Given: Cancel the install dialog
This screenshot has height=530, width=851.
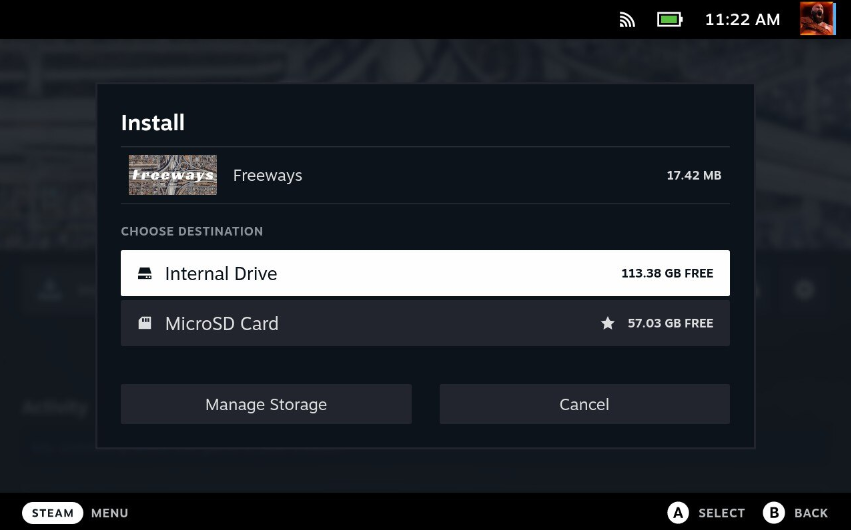Looking at the screenshot, I should click(585, 404).
